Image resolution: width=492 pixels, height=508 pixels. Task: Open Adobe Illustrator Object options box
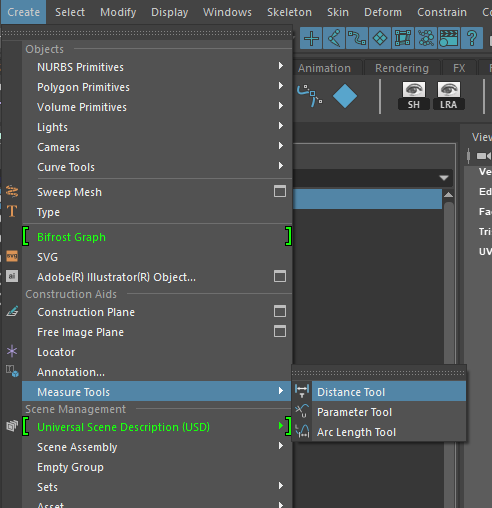pos(280,276)
